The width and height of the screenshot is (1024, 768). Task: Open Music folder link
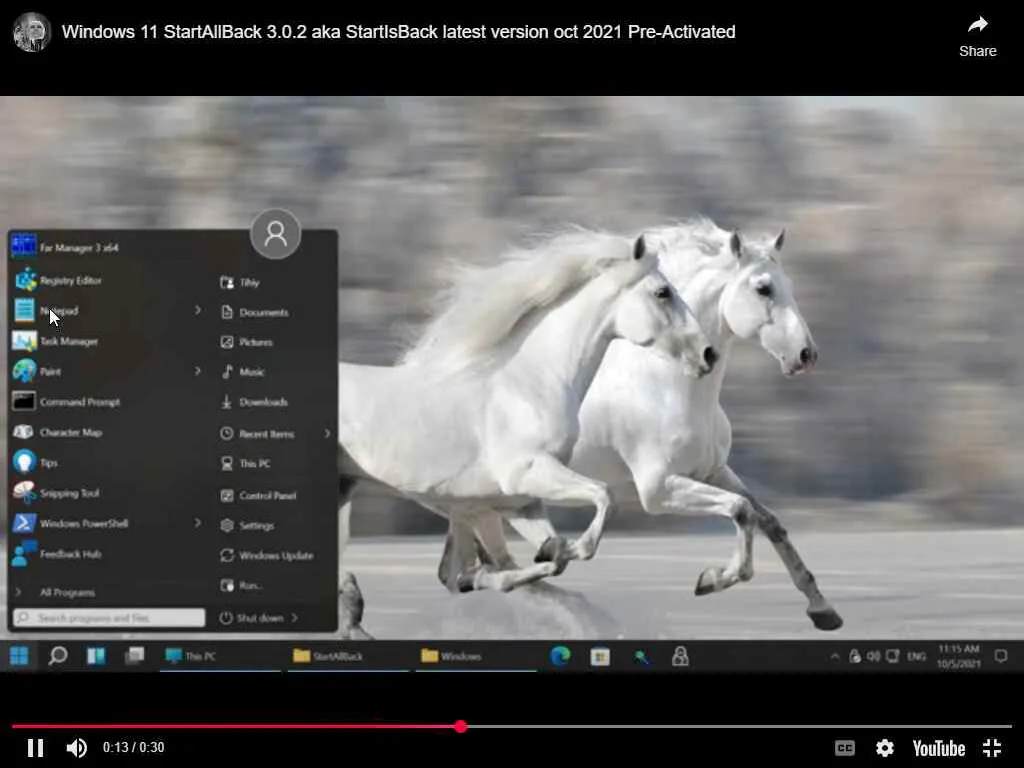coord(243,372)
